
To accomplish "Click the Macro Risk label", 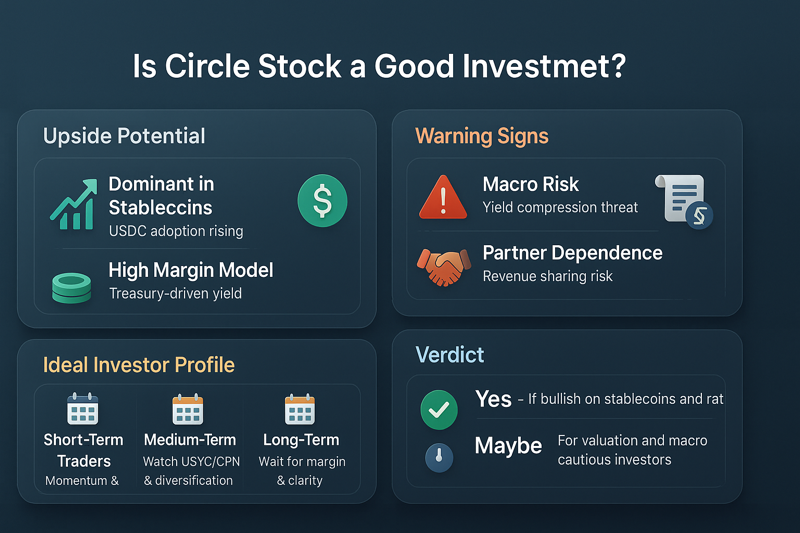I will point(531,184).
